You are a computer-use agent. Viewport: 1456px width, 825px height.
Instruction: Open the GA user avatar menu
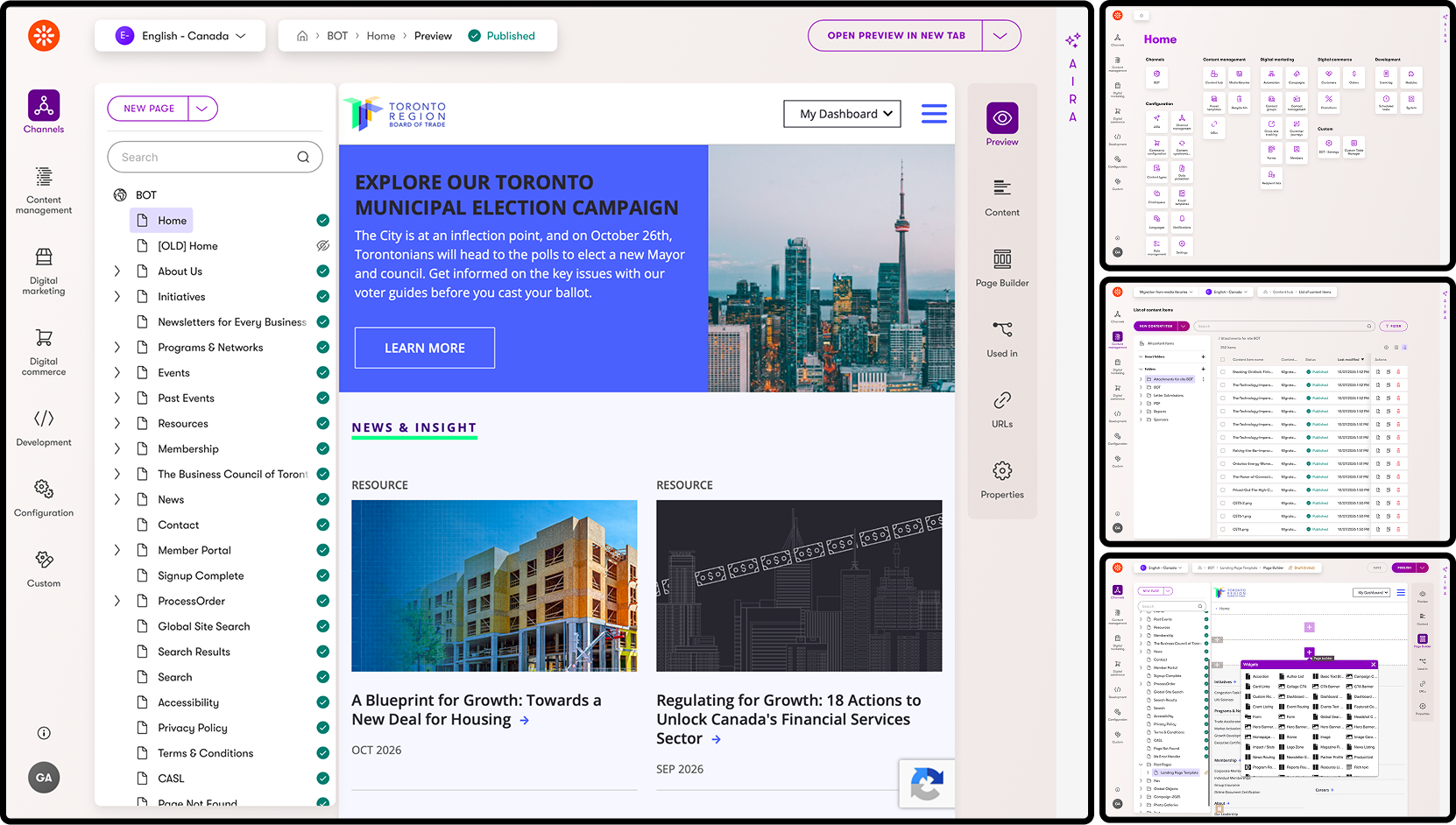point(44,777)
